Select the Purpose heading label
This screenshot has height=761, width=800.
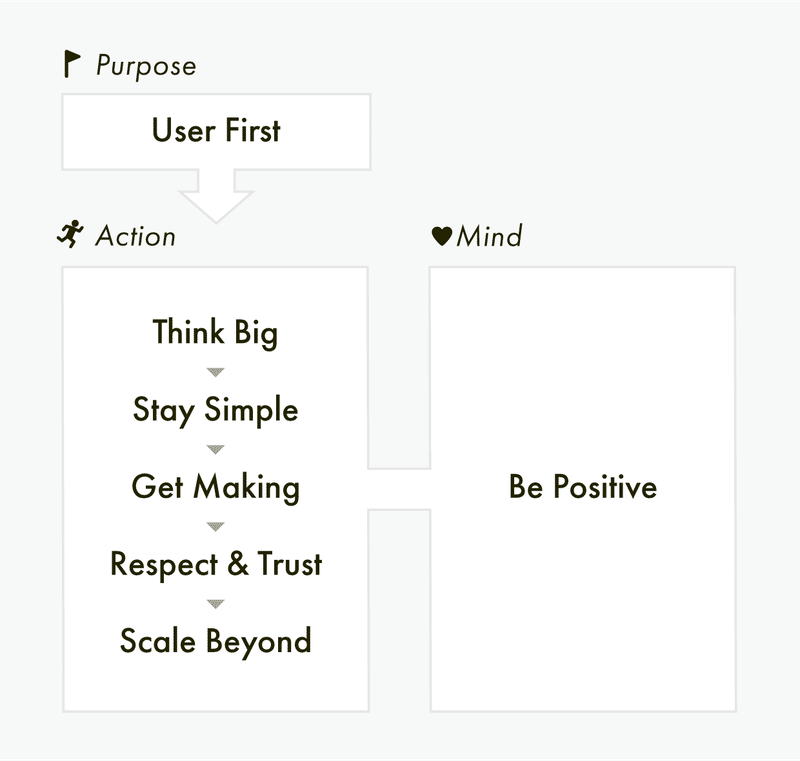click(x=146, y=67)
